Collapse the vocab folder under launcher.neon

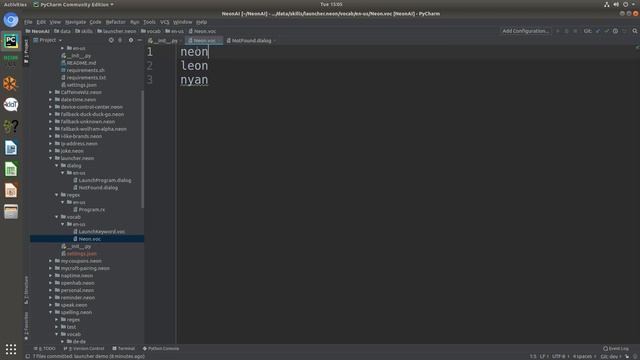(57, 217)
